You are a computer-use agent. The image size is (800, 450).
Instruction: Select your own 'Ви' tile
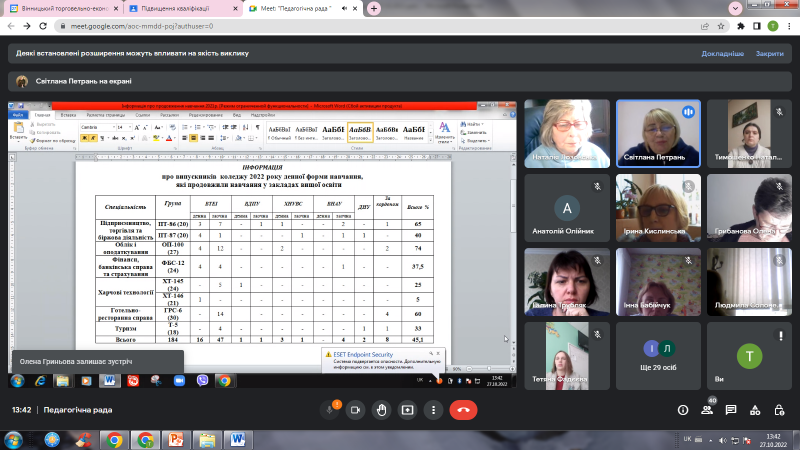point(749,356)
